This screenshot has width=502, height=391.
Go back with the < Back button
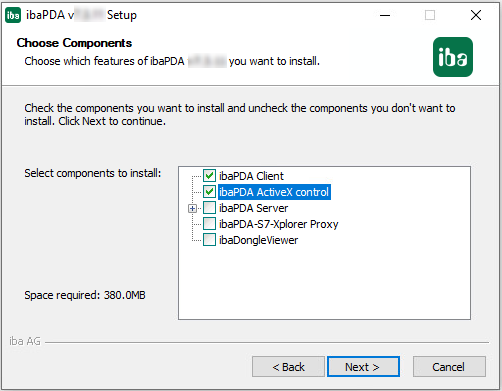288,367
